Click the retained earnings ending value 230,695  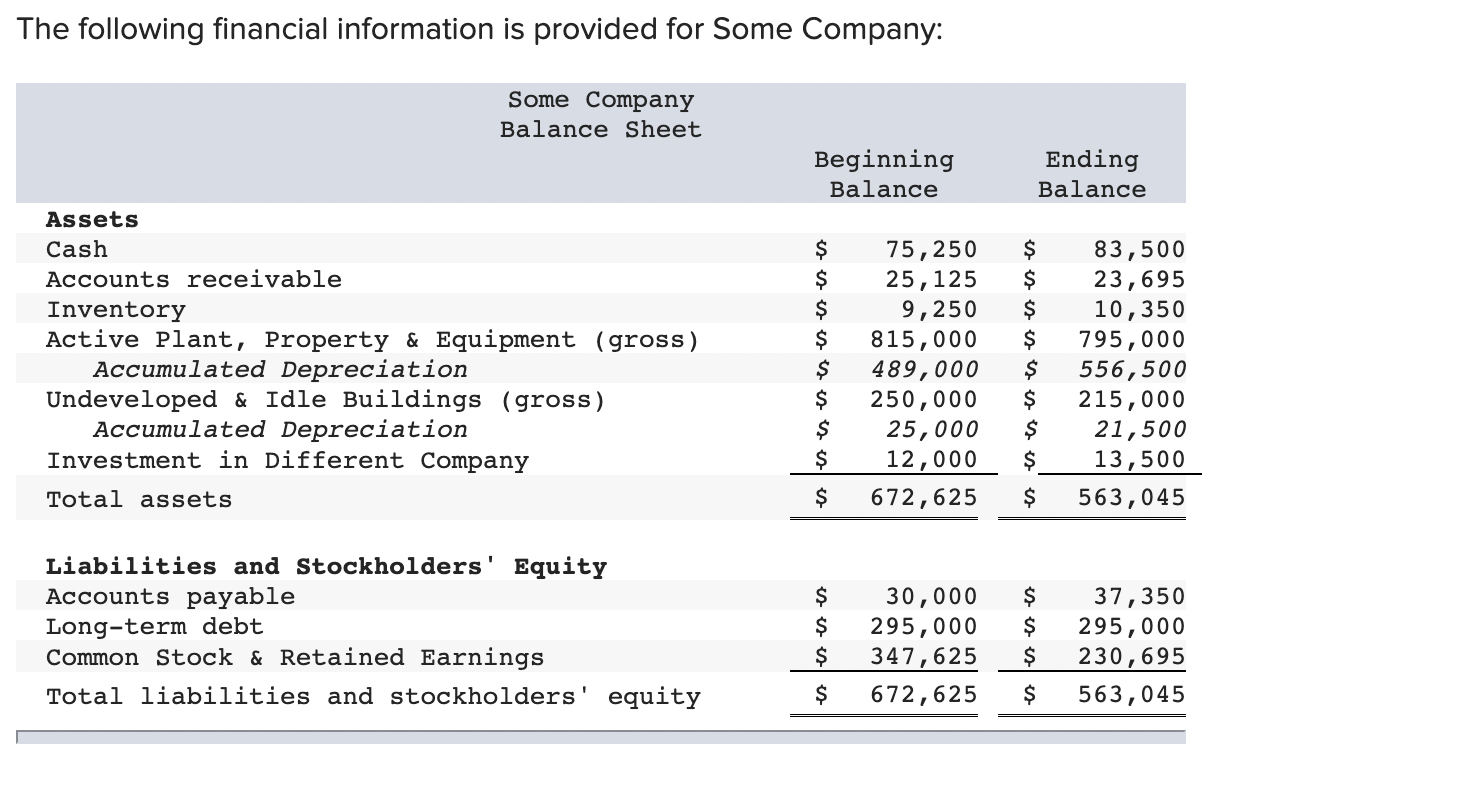point(1131,656)
